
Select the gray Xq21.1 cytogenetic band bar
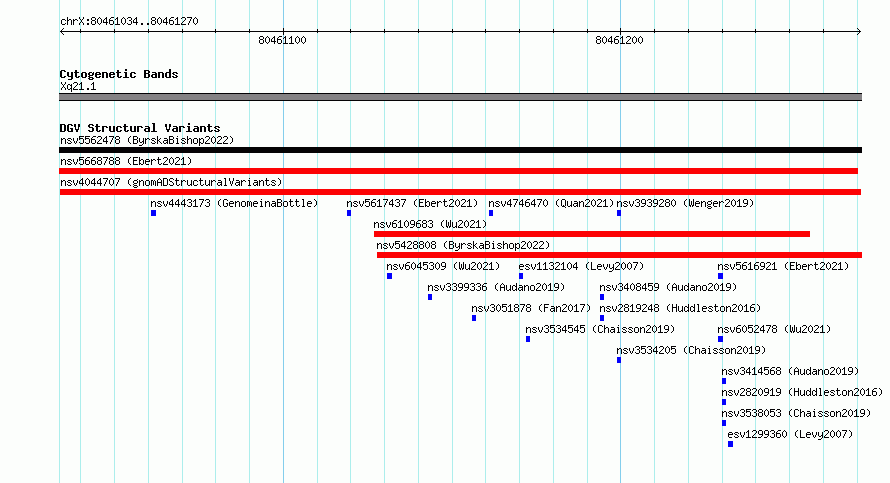pyautogui.click(x=460, y=97)
